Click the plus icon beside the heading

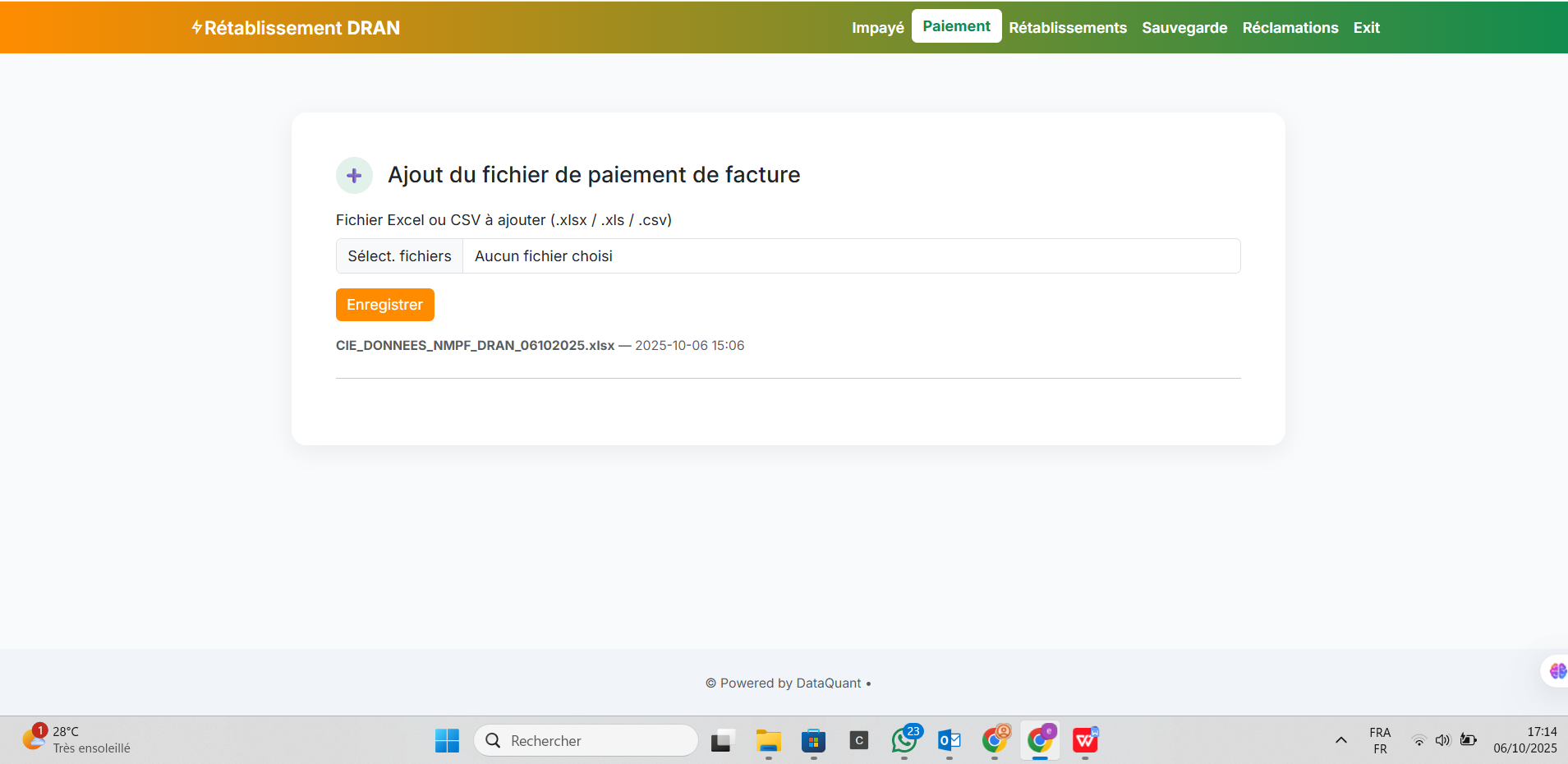click(354, 175)
